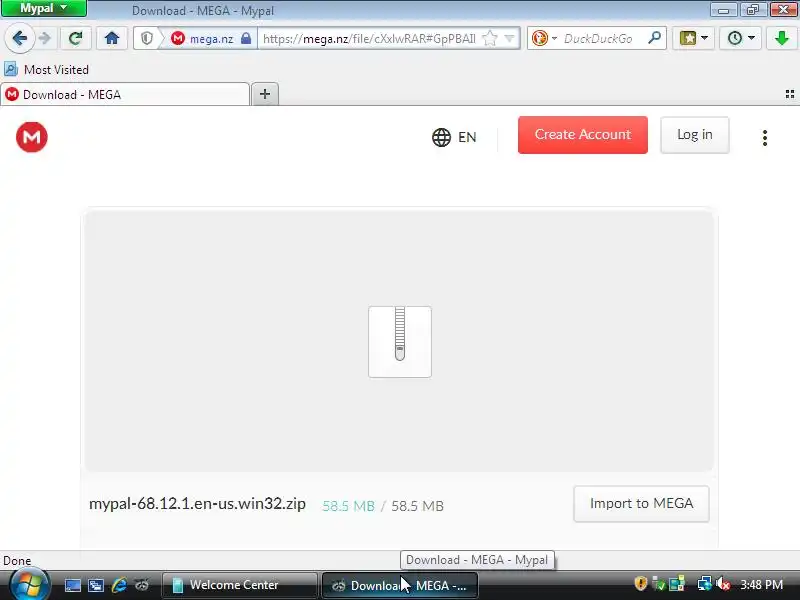Click the Log in button
This screenshot has height=600, width=800.
694,135
